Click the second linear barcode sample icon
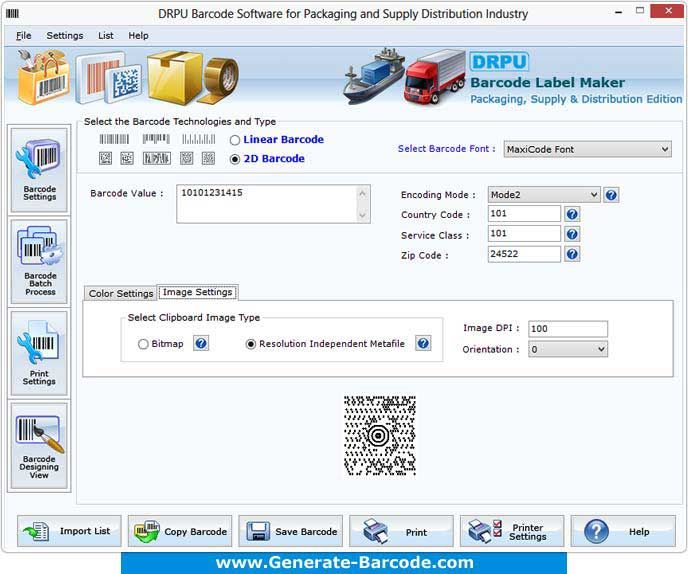This screenshot has width=688, height=574. pyautogui.click(x=156, y=139)
